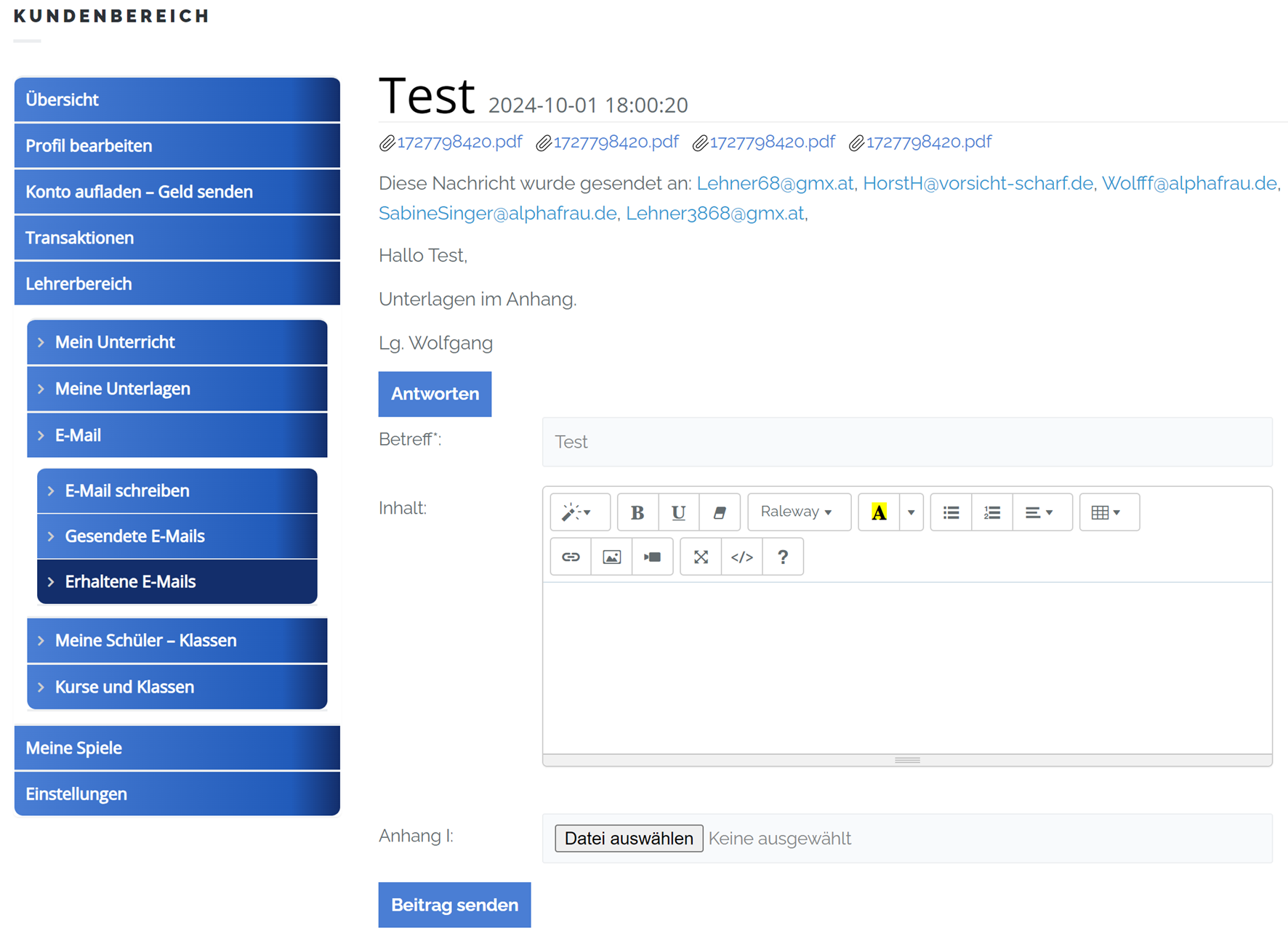
Task: Insert a link using the chain icon
Action: pyautogui.click(x=571, y=557)
